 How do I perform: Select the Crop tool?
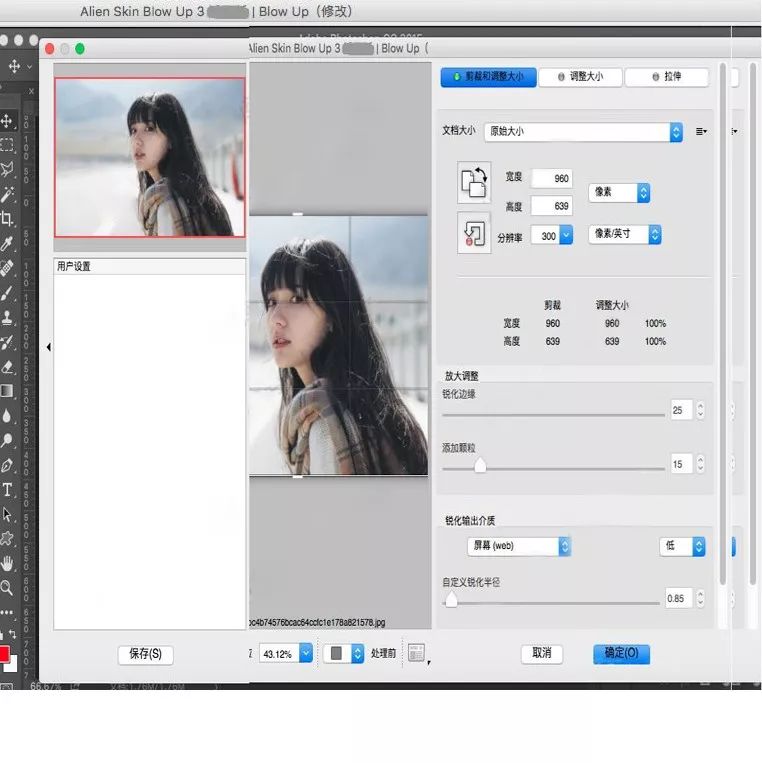coord(7,218)
